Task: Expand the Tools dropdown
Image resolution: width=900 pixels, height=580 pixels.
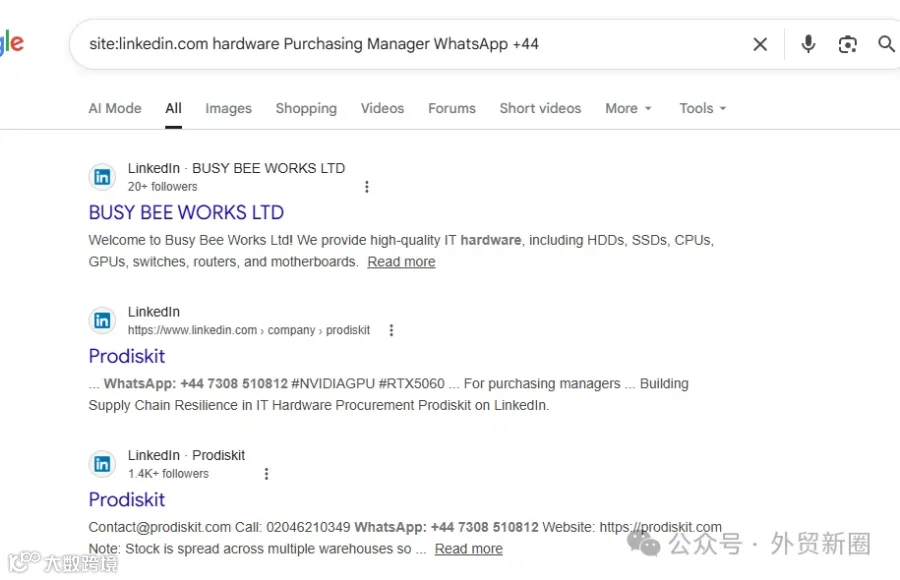Action: (x=703, y=108)
